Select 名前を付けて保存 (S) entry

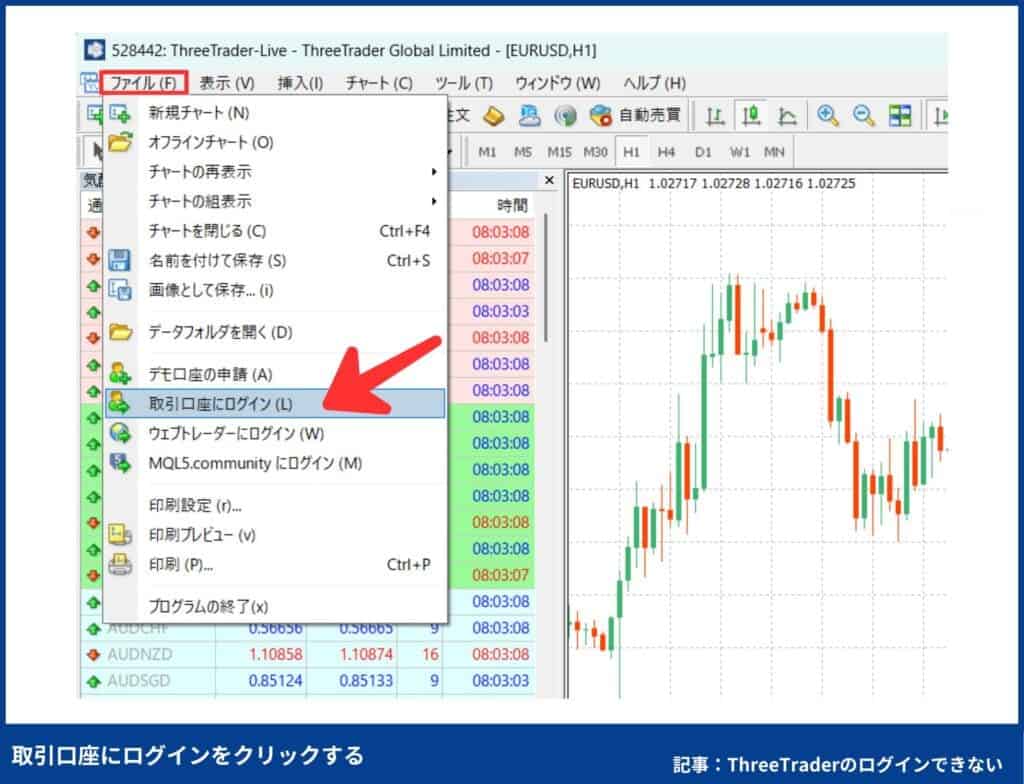pos(275,261)
